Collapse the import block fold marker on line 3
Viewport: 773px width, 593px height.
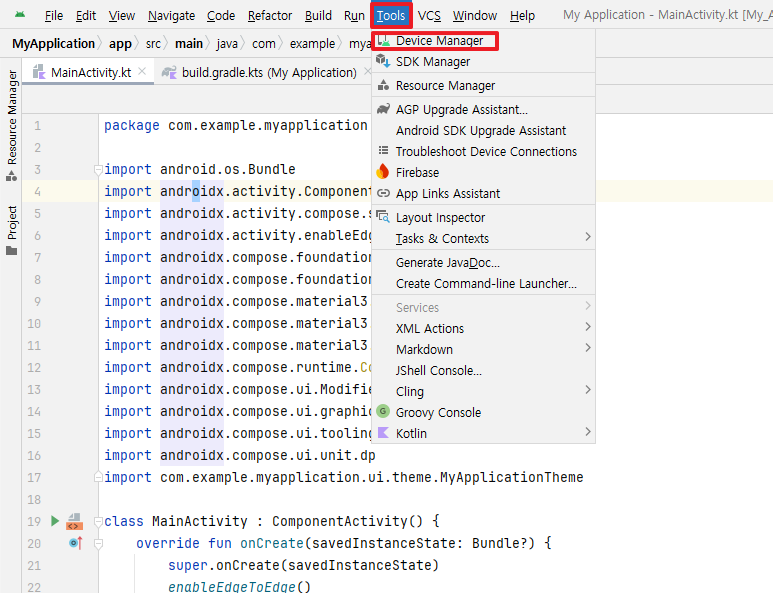click(x=98, y=170)
